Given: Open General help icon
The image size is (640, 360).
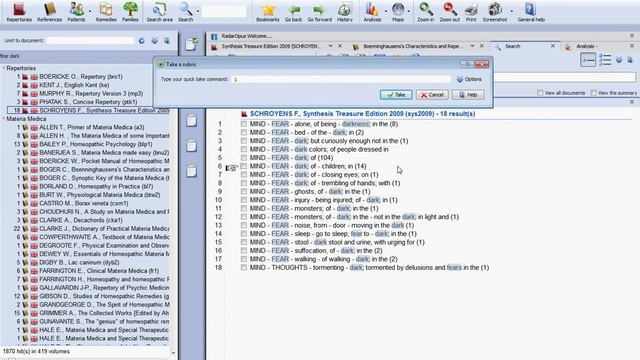Looking at the screenshot, I should click(531, 11).
